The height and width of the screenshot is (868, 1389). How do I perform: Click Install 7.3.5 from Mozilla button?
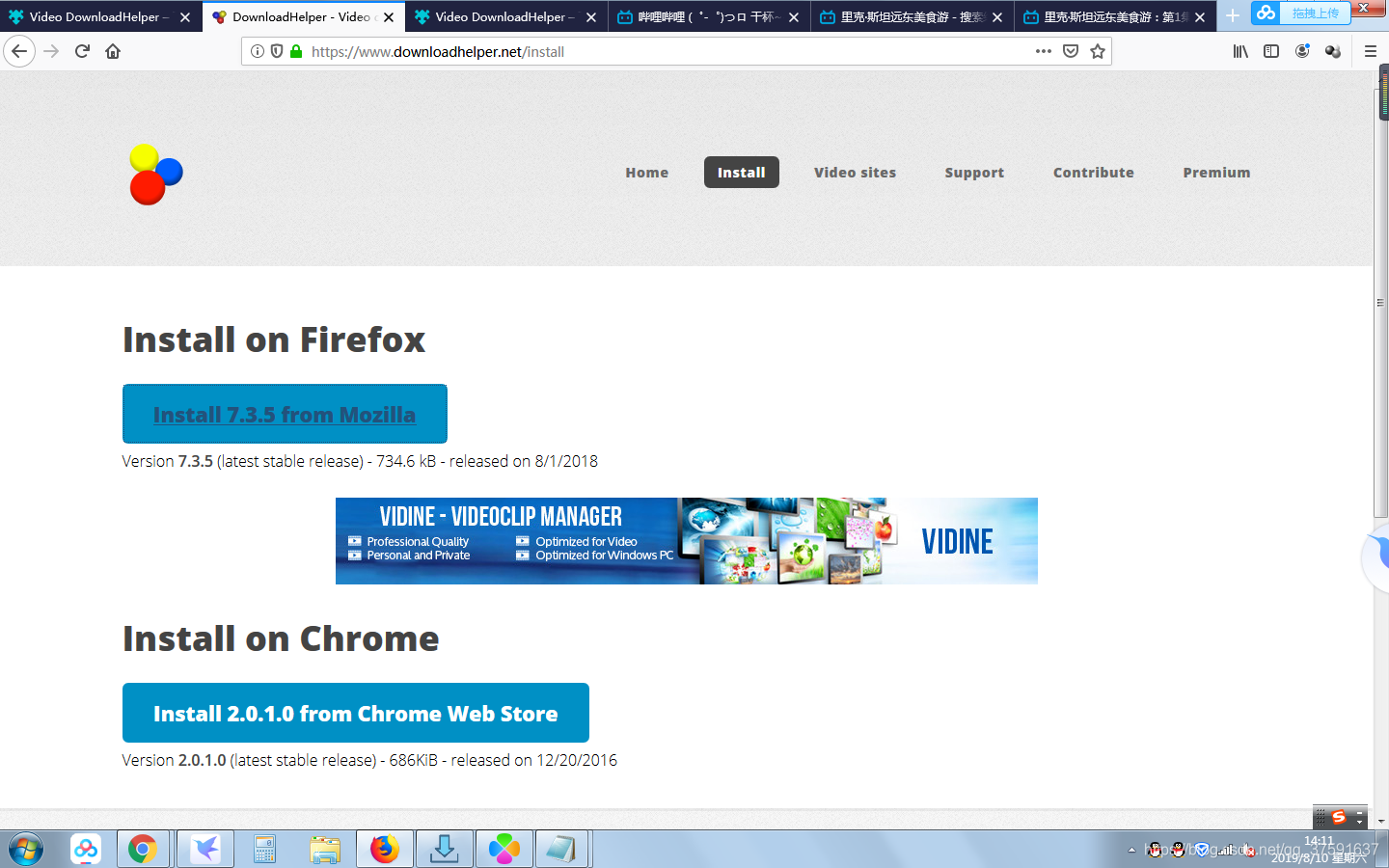click(285, 414)
